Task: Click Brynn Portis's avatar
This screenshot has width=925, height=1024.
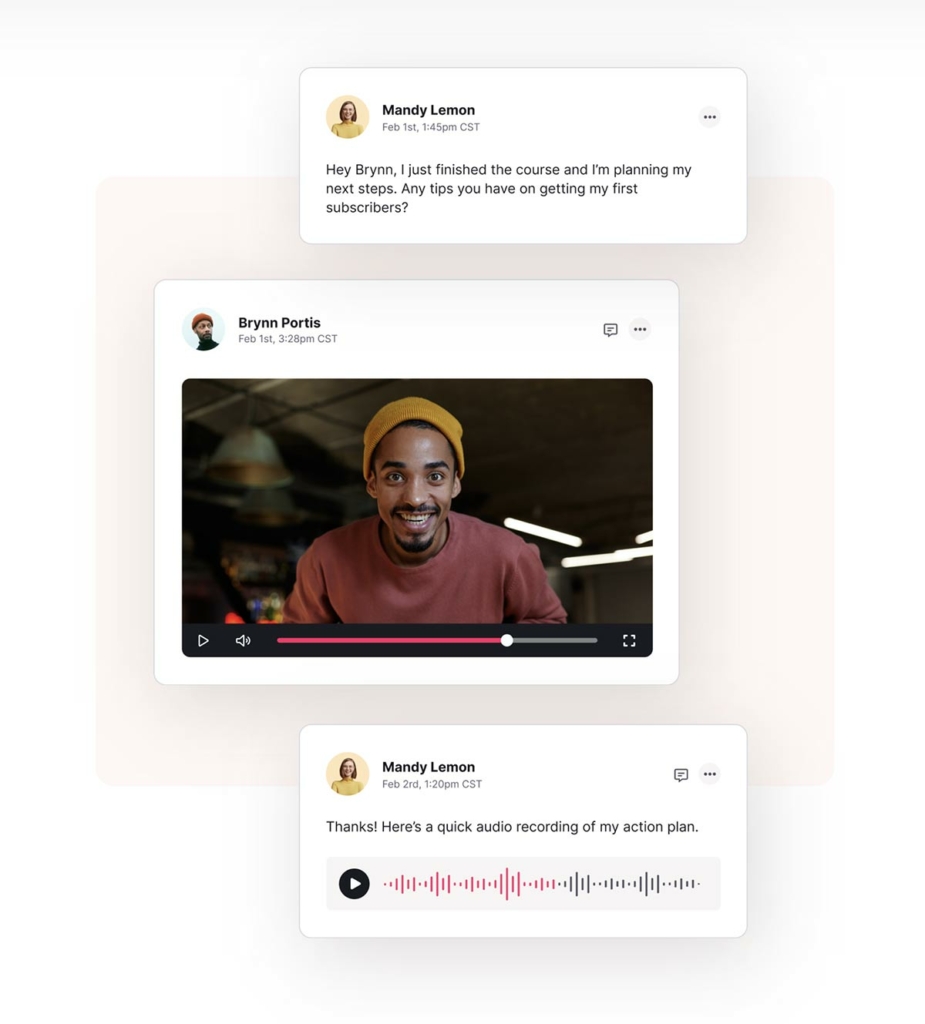Action: pos(204,329)
